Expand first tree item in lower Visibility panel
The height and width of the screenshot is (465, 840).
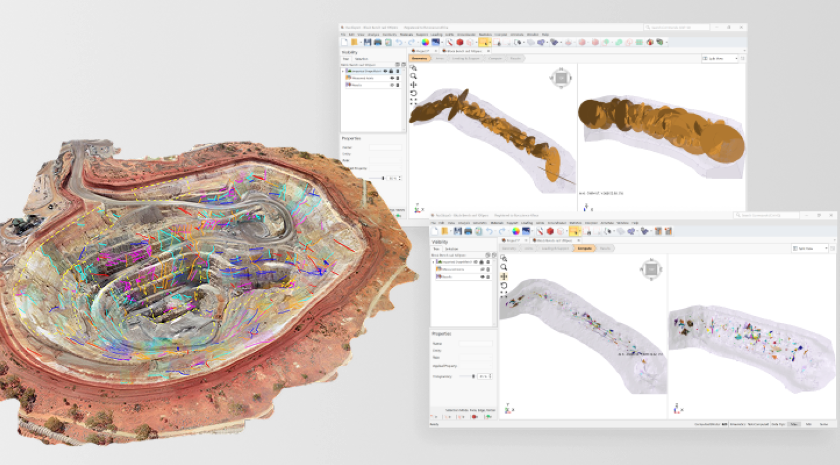tap(434, 262)
